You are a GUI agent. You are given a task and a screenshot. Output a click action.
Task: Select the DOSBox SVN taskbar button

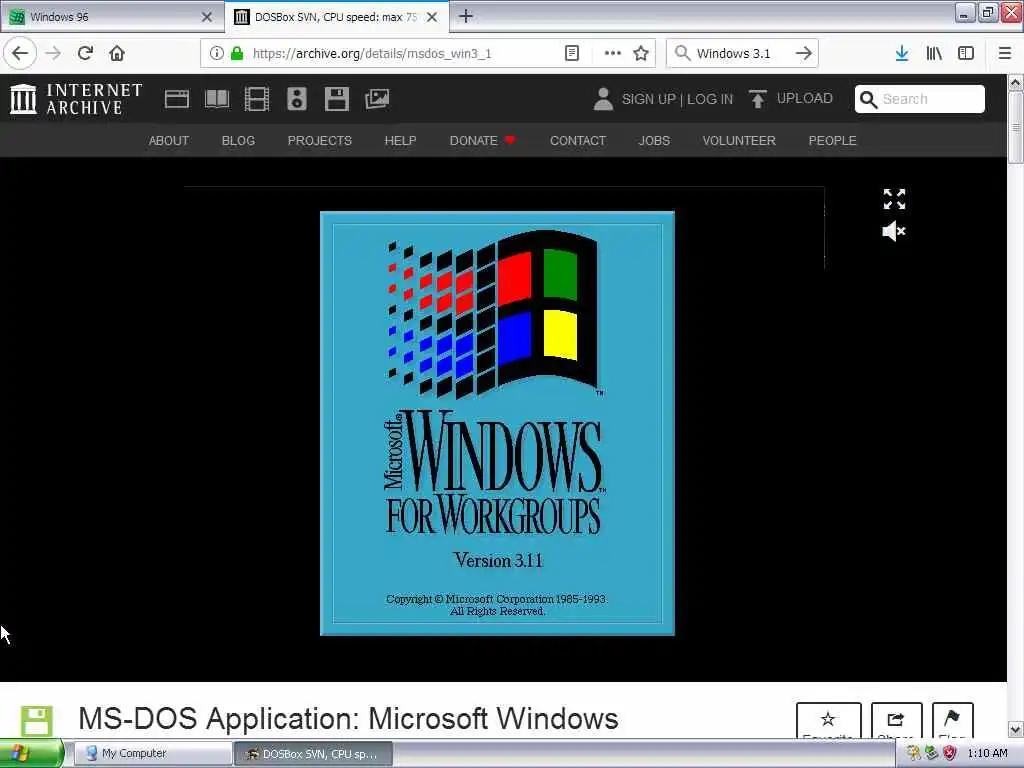314,753
